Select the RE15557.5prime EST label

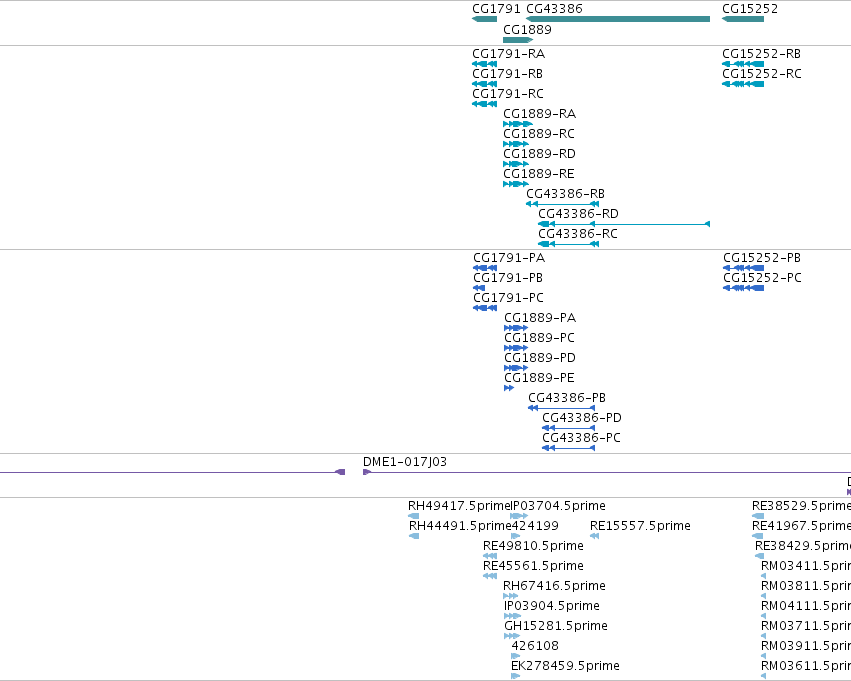(640, 526)
